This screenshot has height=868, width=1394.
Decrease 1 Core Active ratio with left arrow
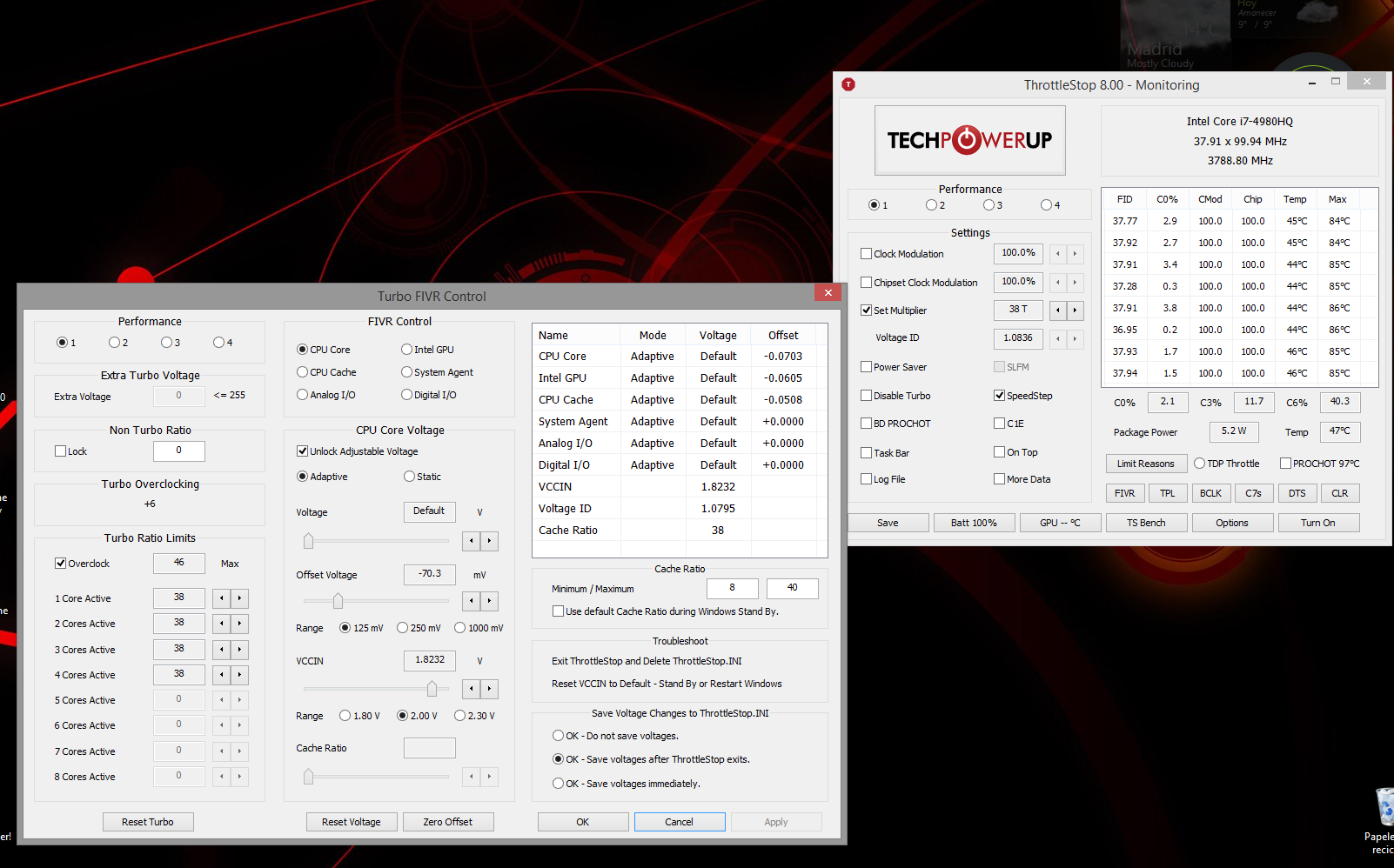tap(223, 598)
